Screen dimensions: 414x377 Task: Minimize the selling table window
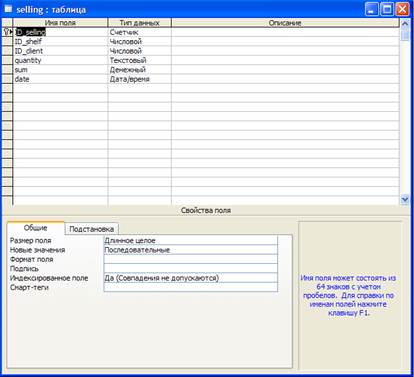click(x=372, y=9)
